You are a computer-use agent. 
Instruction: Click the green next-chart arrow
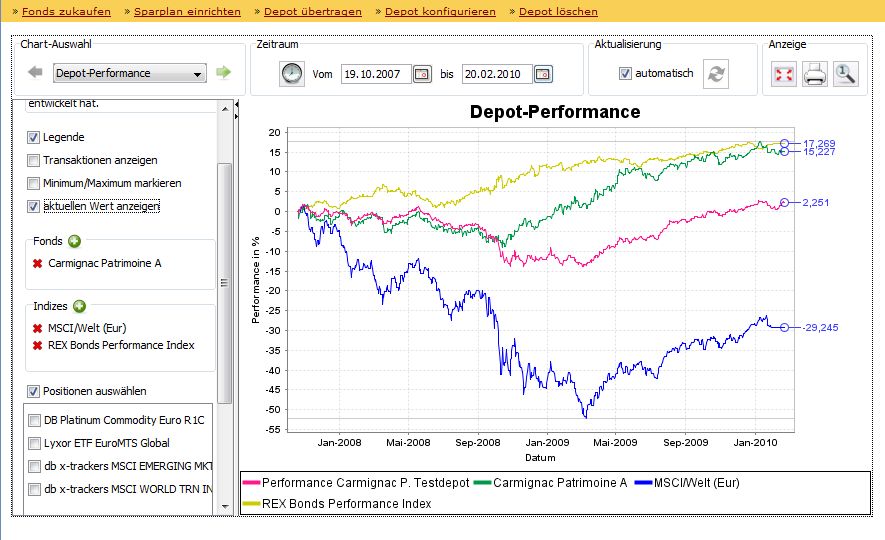coord(224,72)
